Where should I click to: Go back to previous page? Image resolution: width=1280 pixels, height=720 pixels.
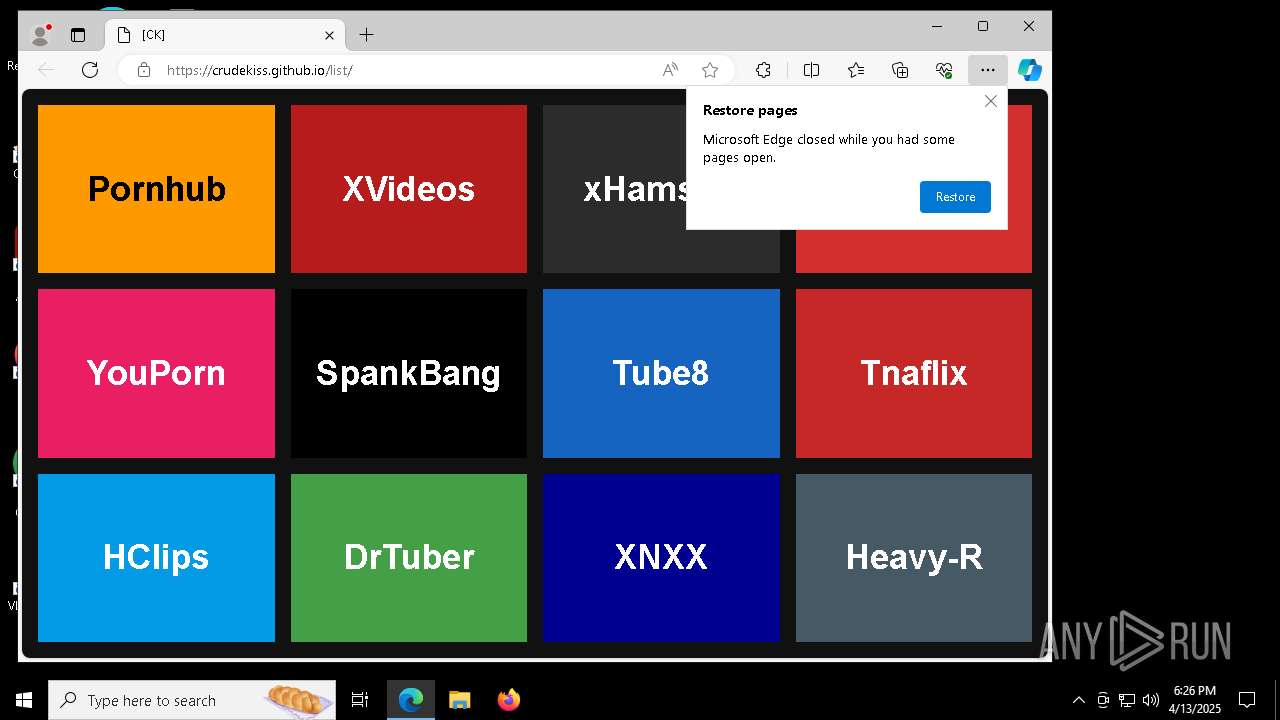45,70
